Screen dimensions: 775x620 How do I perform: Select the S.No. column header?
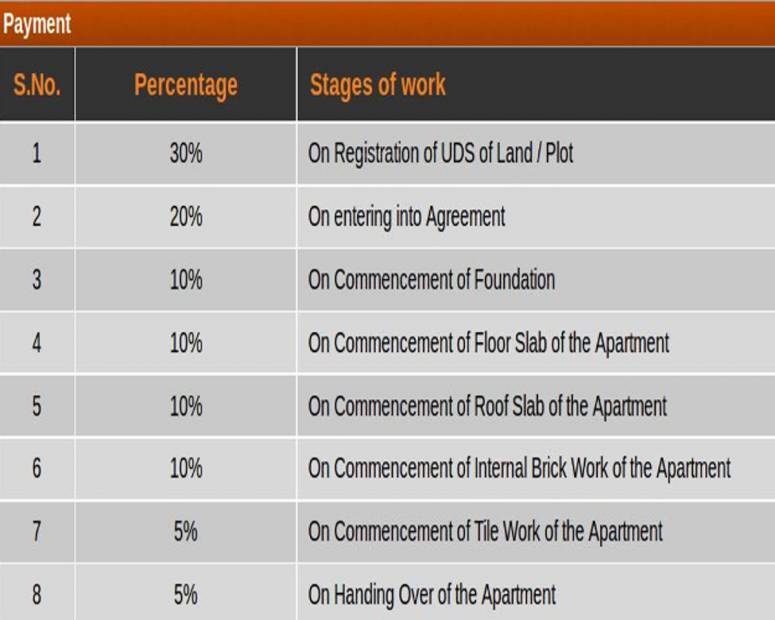point(37,85)
